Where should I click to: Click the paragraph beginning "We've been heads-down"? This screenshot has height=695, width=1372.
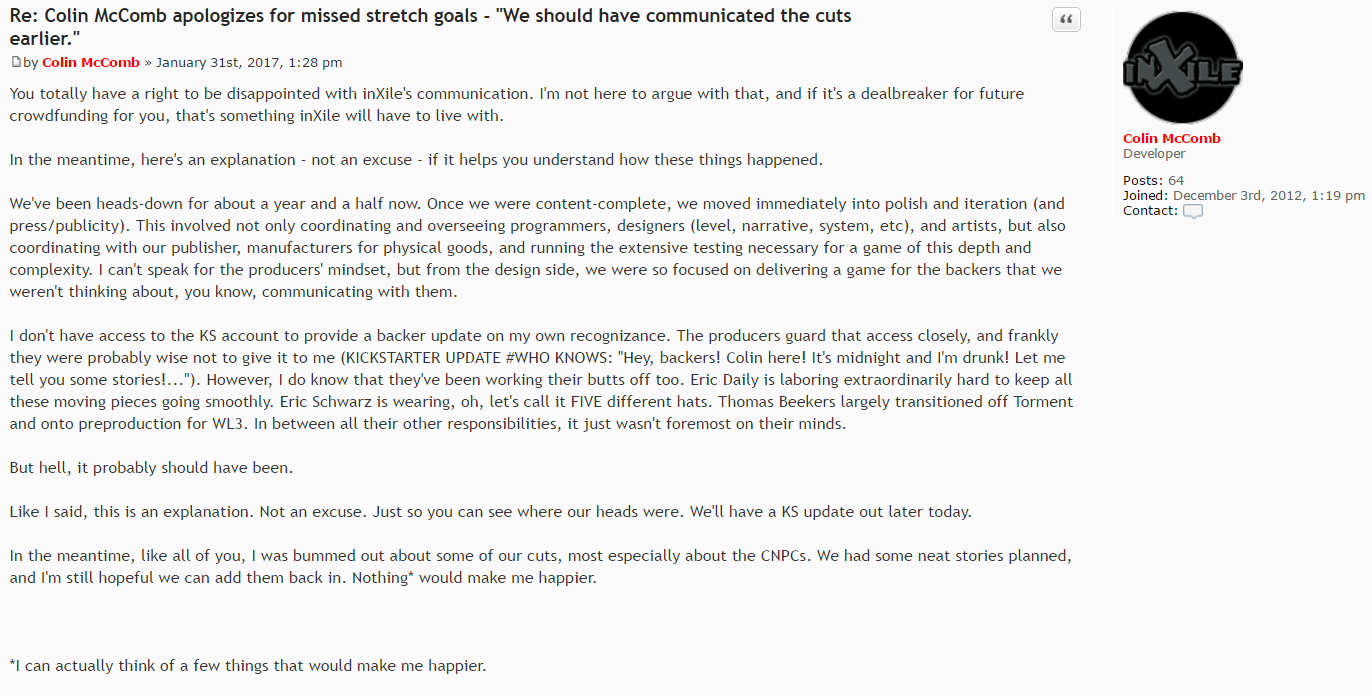coord(541,247)
